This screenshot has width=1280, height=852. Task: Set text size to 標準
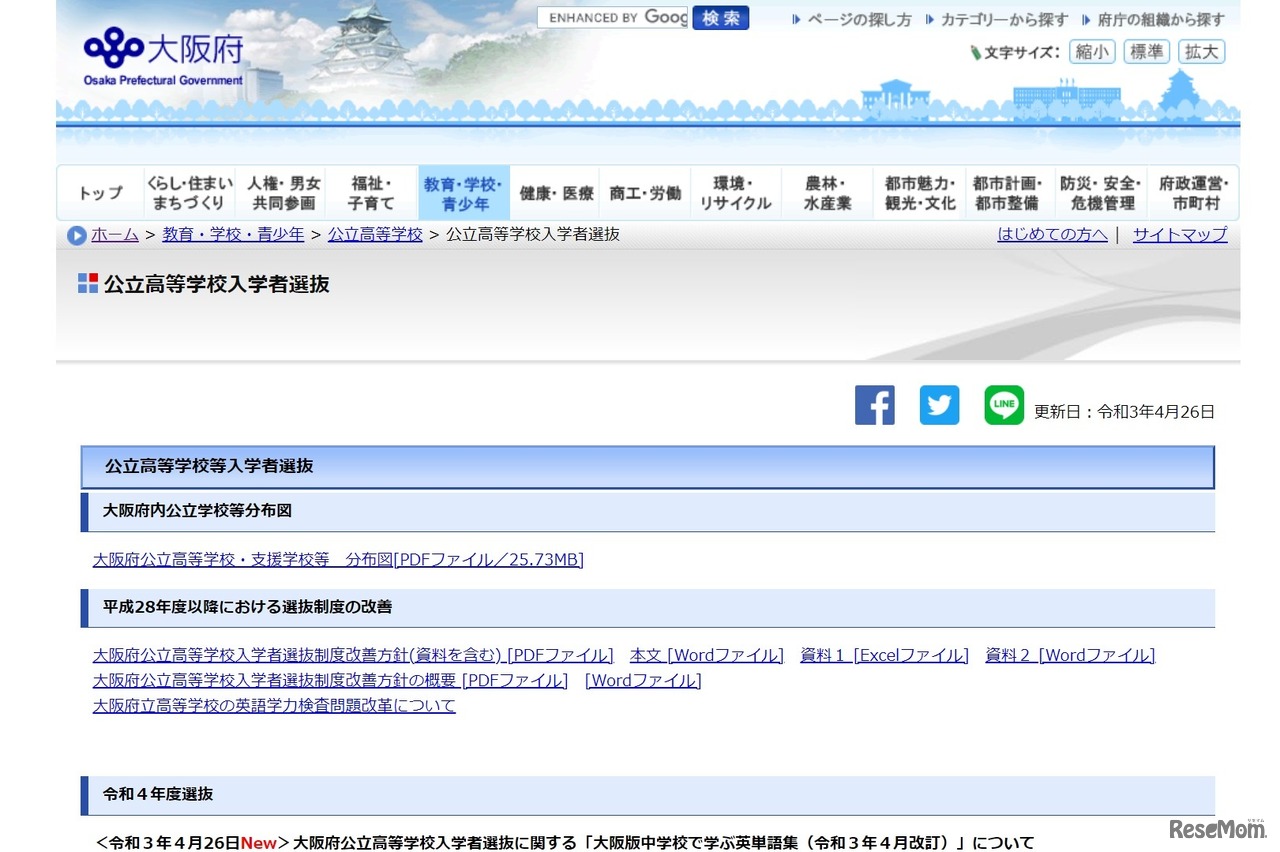coord(1146,52)
